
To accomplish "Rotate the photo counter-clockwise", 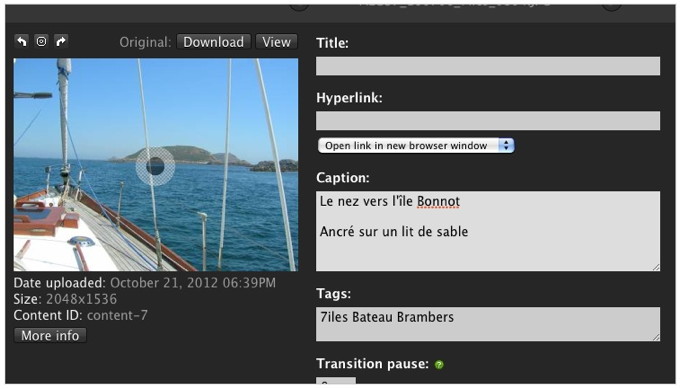I will pyautogui.click(x=21, y=42).
